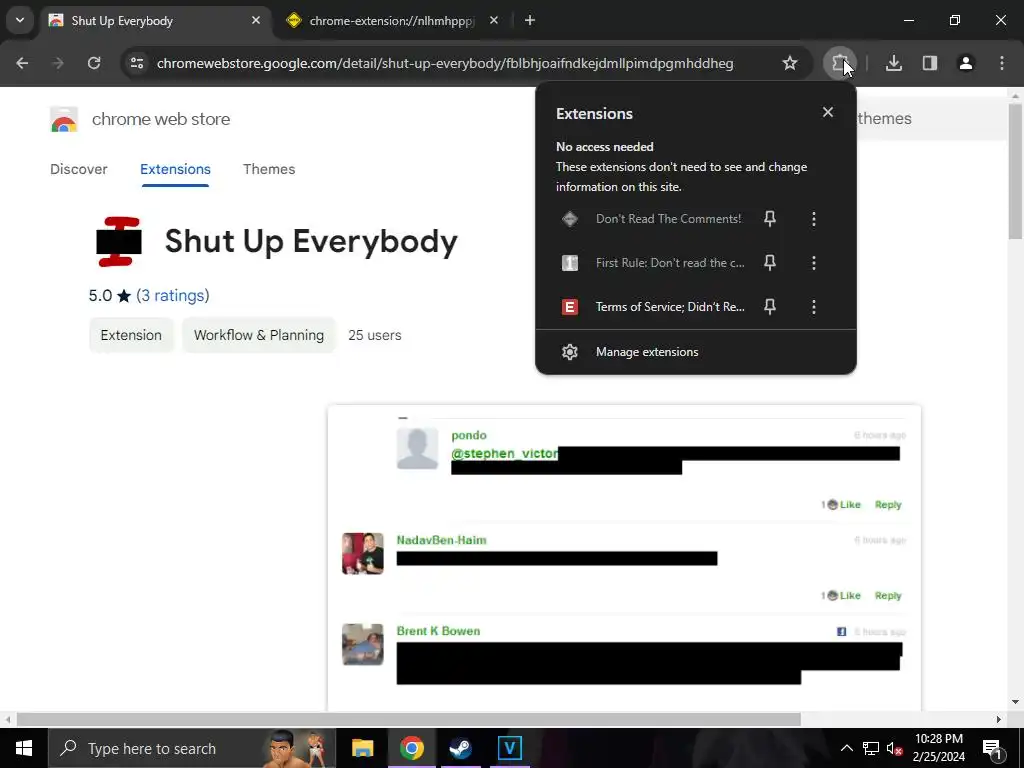
Task: Reload the current page
Action: pos(94,63)
